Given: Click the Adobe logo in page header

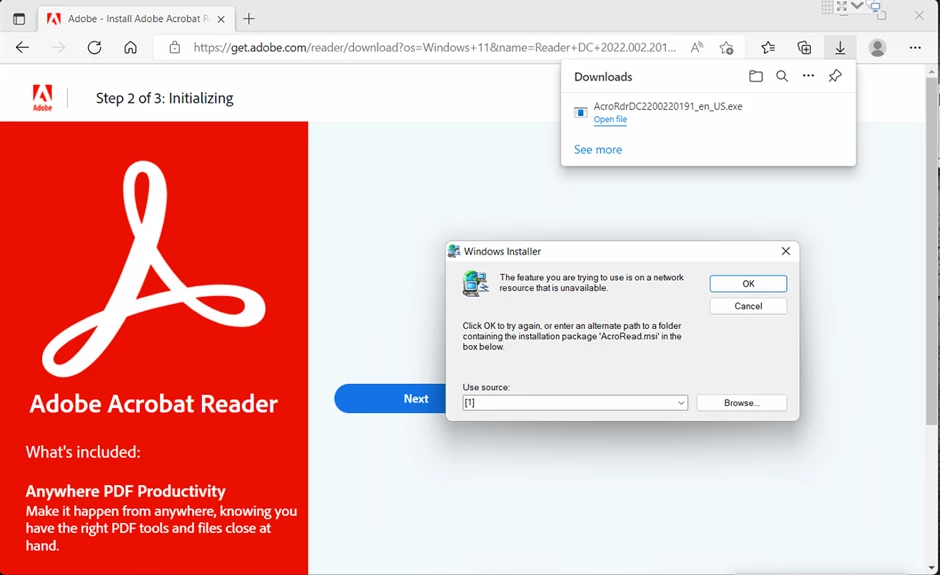Looking at the screenshot, I should (x=42, y=98).
